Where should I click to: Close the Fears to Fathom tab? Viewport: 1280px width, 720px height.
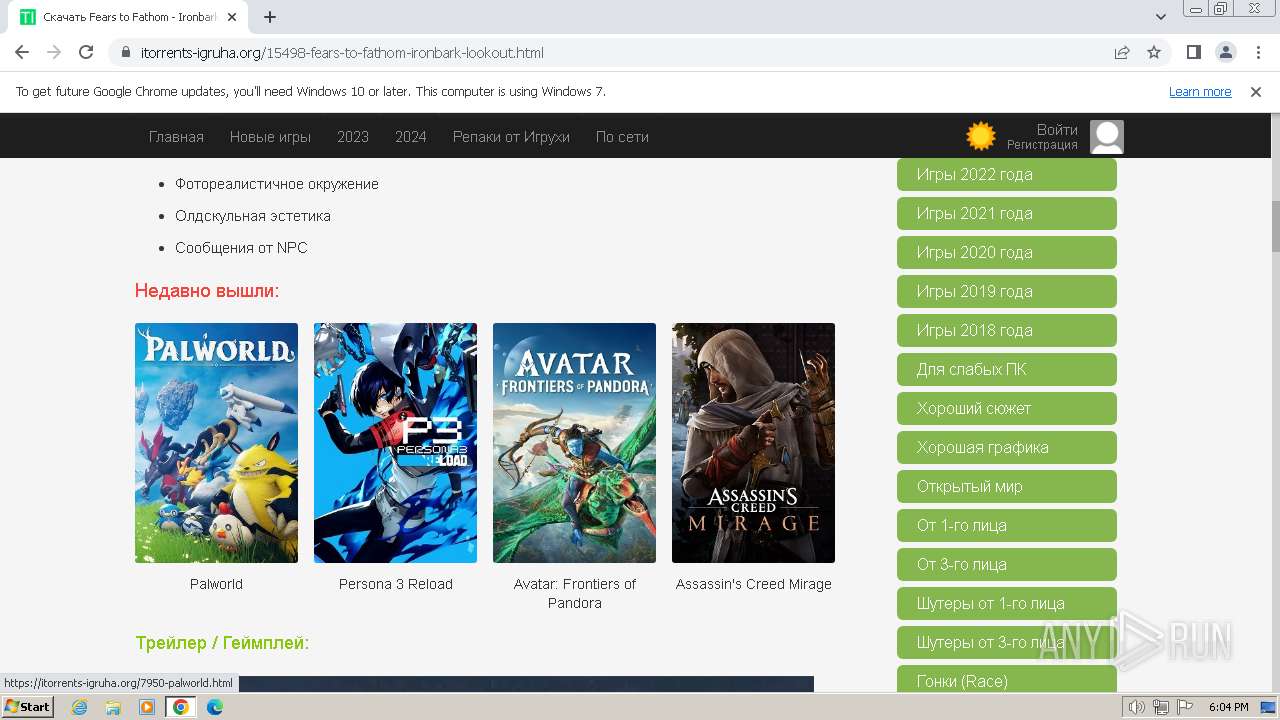point(232,17)
